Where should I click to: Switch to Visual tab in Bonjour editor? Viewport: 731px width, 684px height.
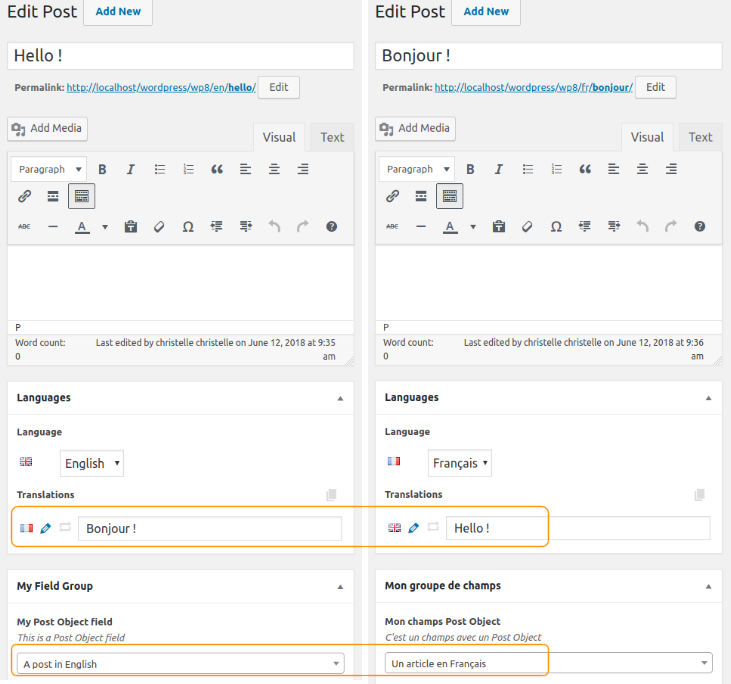coord(647,137)
